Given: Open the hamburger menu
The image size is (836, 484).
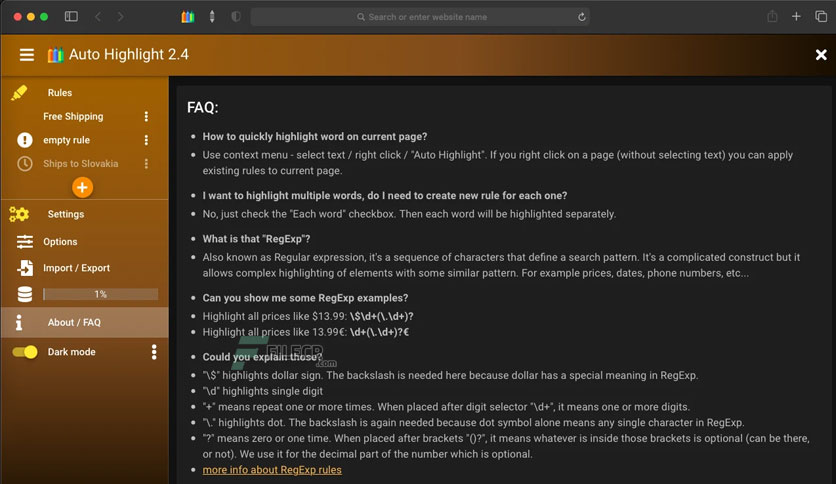Looking at the screenshot, I should tap(27, 55).
